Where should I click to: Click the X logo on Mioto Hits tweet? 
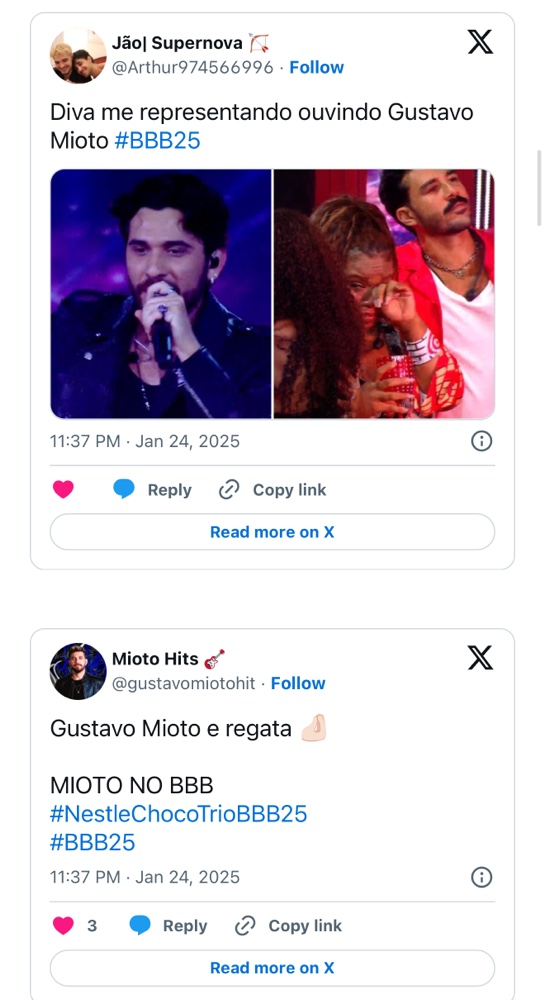tap(480, 658)
